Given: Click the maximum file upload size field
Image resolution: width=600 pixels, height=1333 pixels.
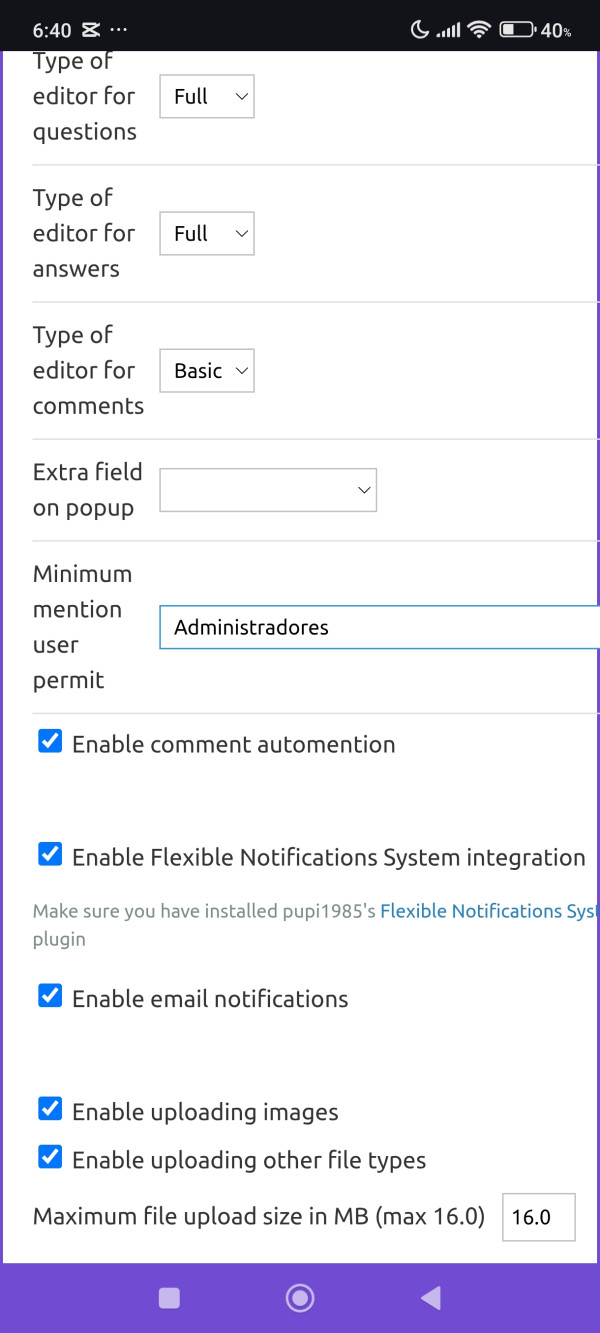Looking at the screenshot, I should 538,1217.
